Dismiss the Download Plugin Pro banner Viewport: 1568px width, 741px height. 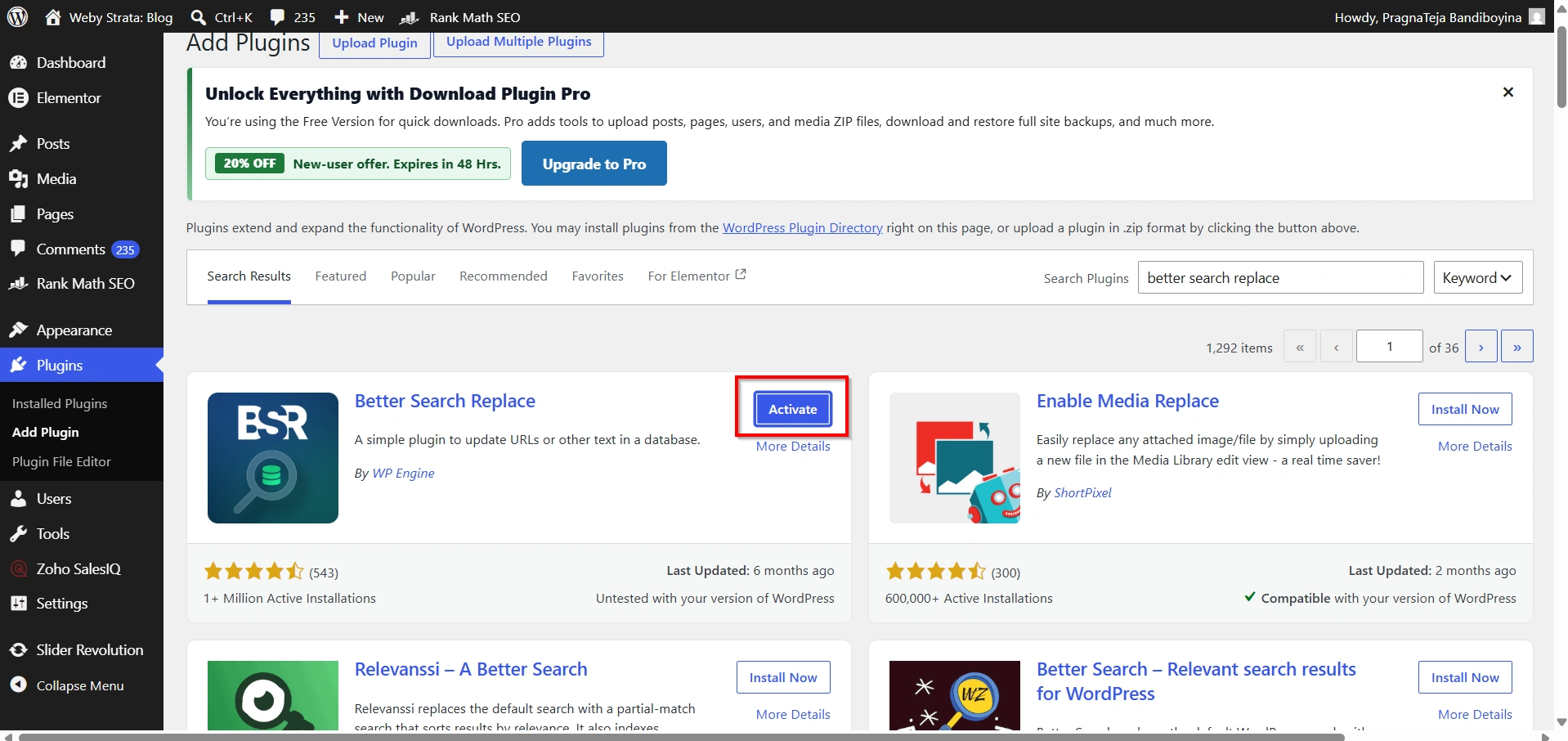(x=1508, y=92)
